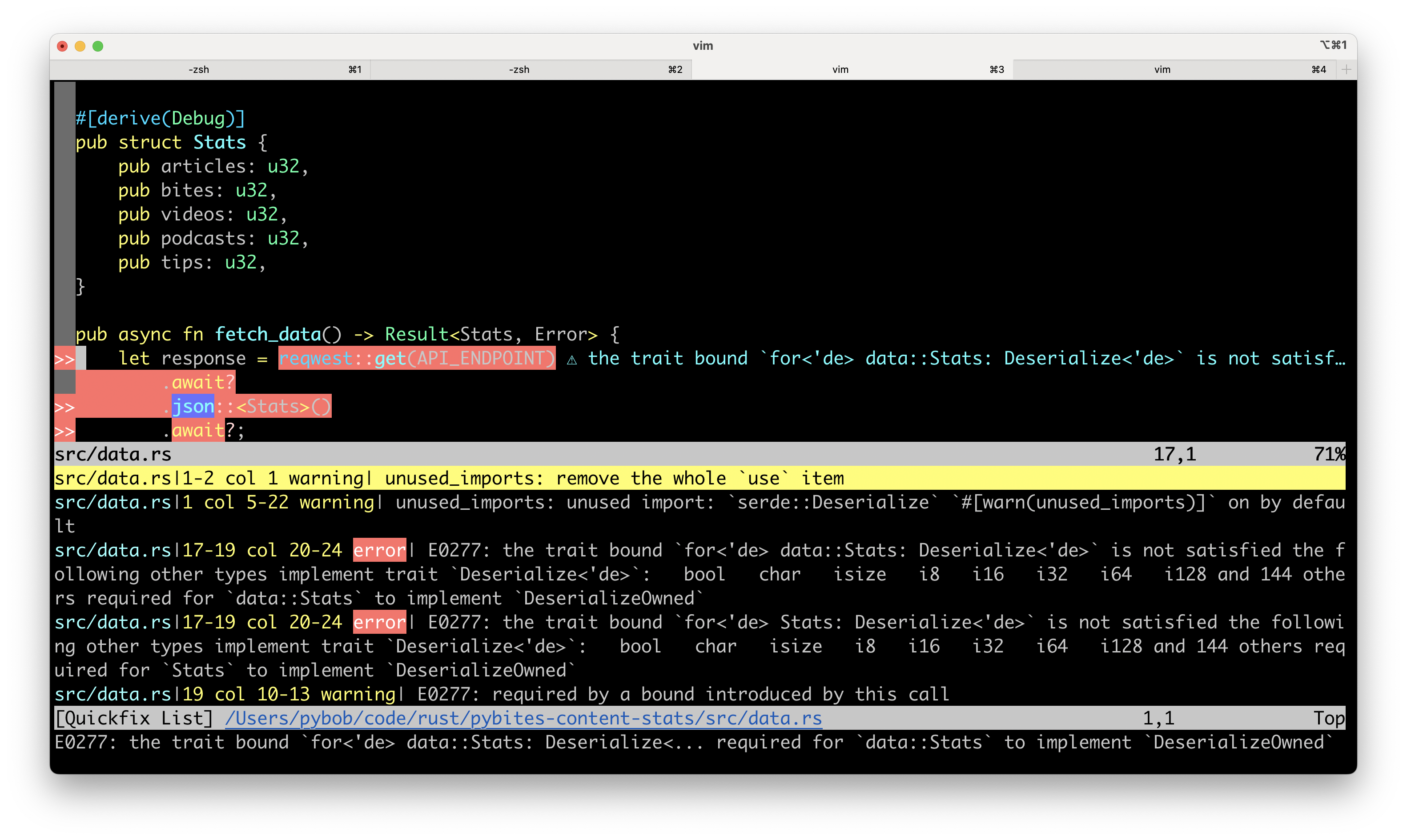Click Result<Stats, Error> return type
This screenshot has width=1407, height=840.
(491, 335)
